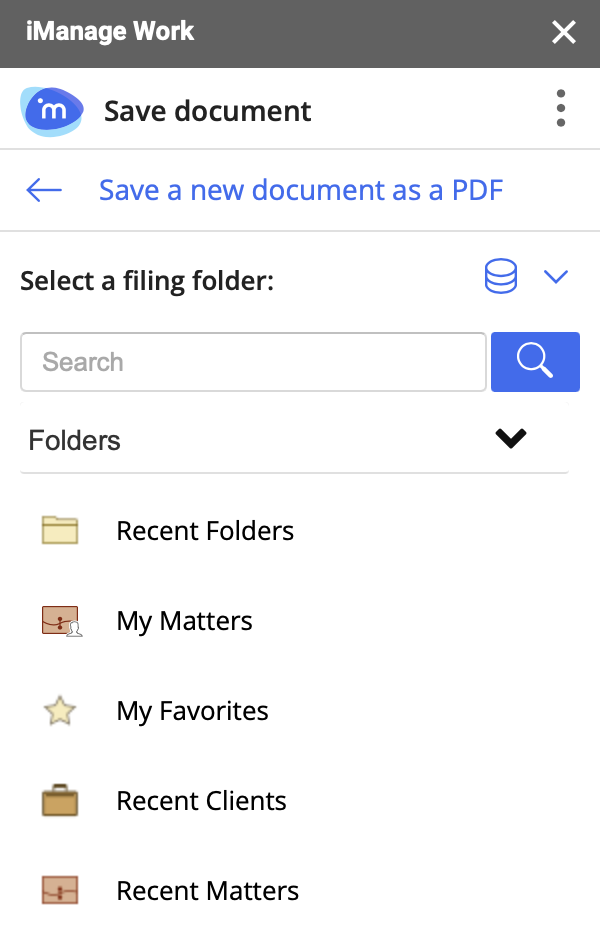This screenshot has width=600, height=934.
Task: Click the 'iManage Work' title text
Action: 110,31
